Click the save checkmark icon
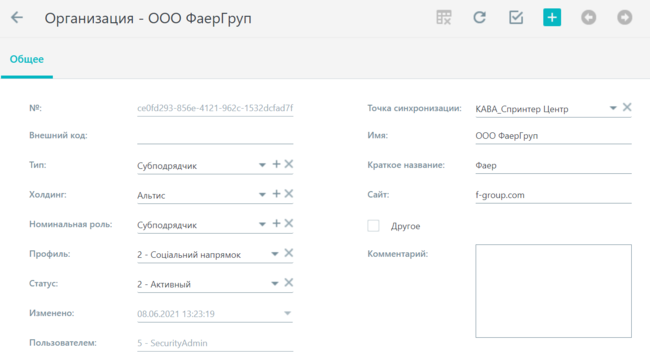 [x=516, y=17]
